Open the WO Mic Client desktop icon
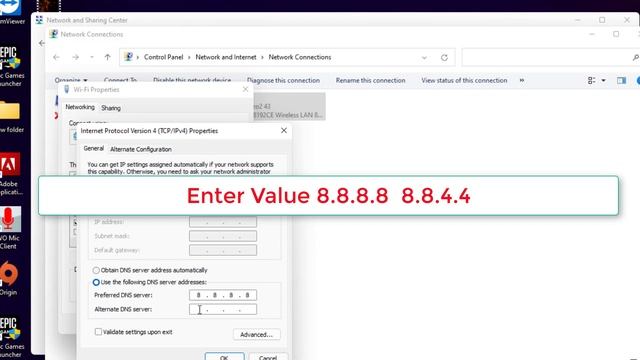 pyautogui.click(x=10, y=228)
